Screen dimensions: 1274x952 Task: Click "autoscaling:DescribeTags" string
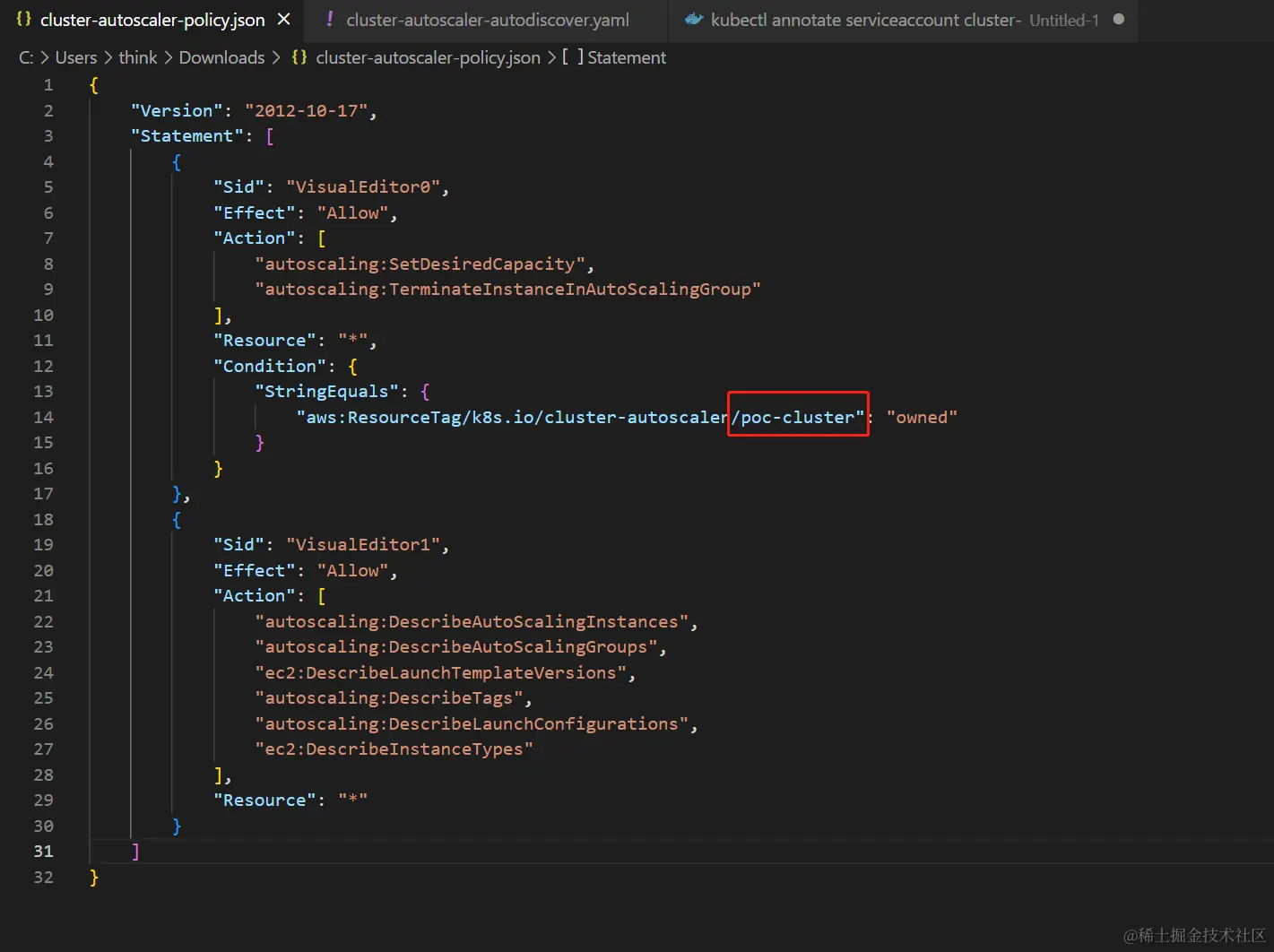click(x=389, y=698)
